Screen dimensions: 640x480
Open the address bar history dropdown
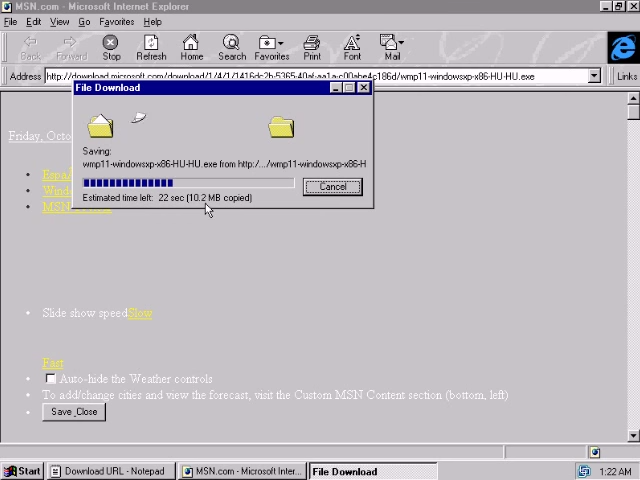[594, 76]
